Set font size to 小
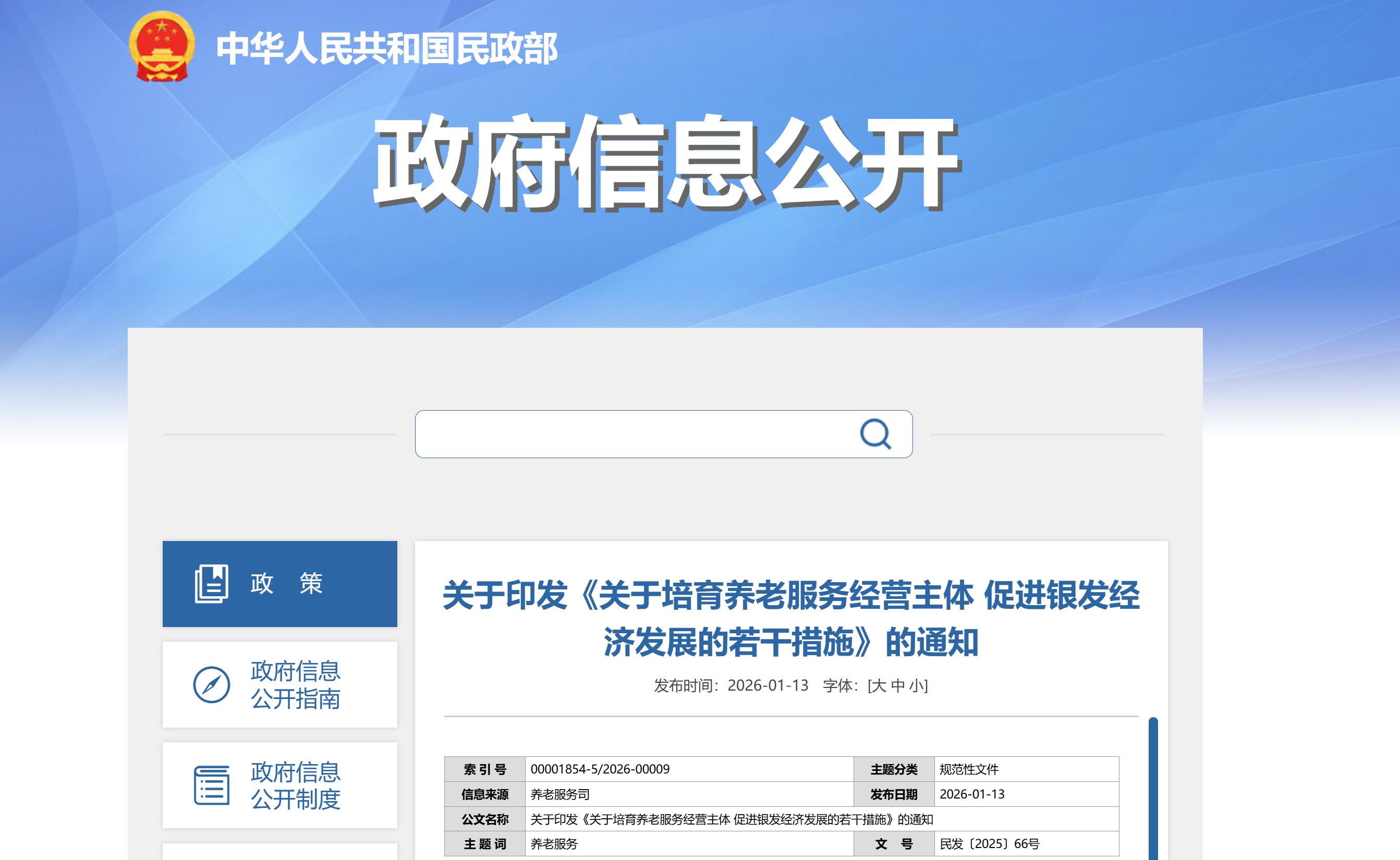 (x=916, y=686)
